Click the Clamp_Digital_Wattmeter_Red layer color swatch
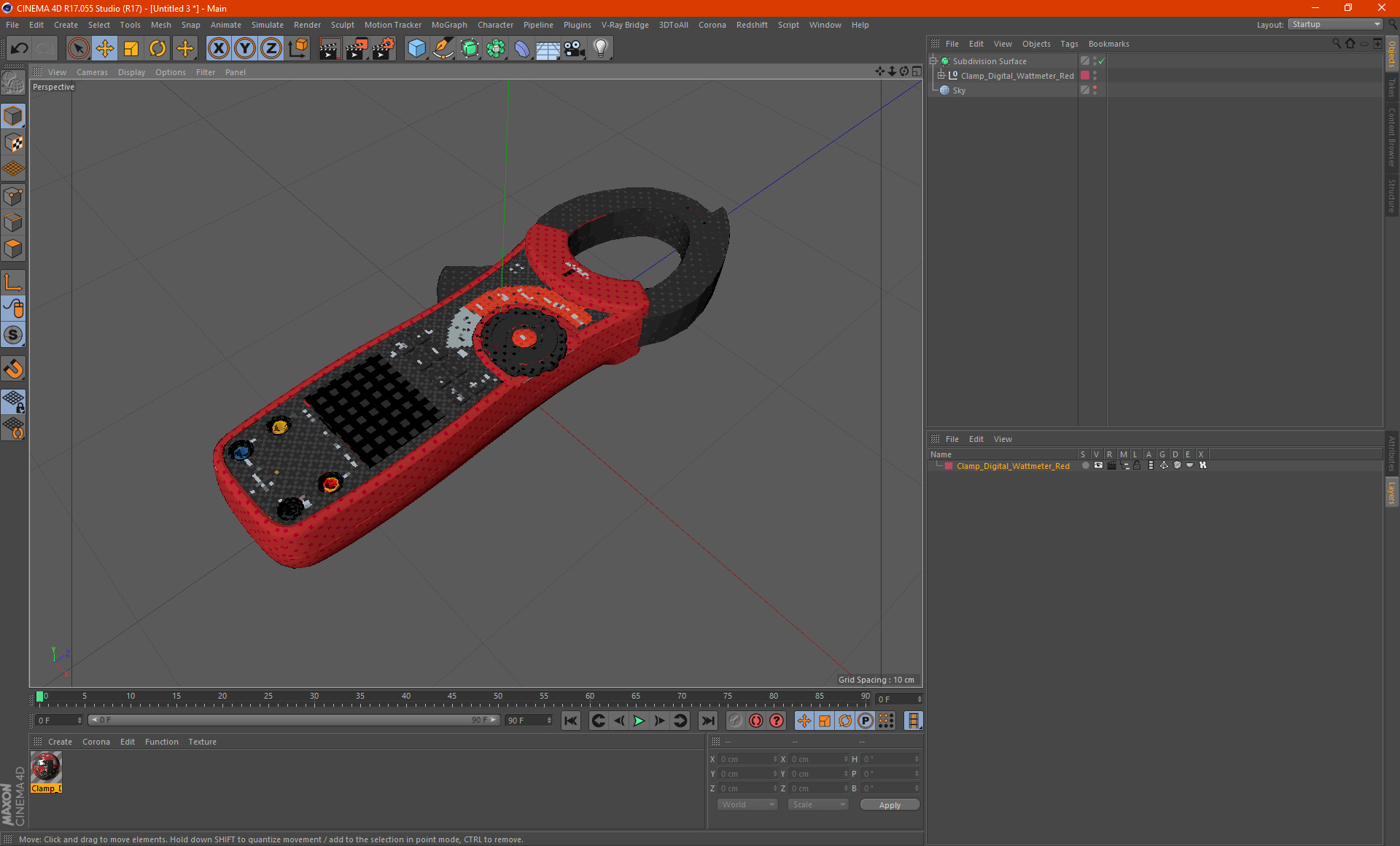1400x846 pixels. [x=949, y=466]
